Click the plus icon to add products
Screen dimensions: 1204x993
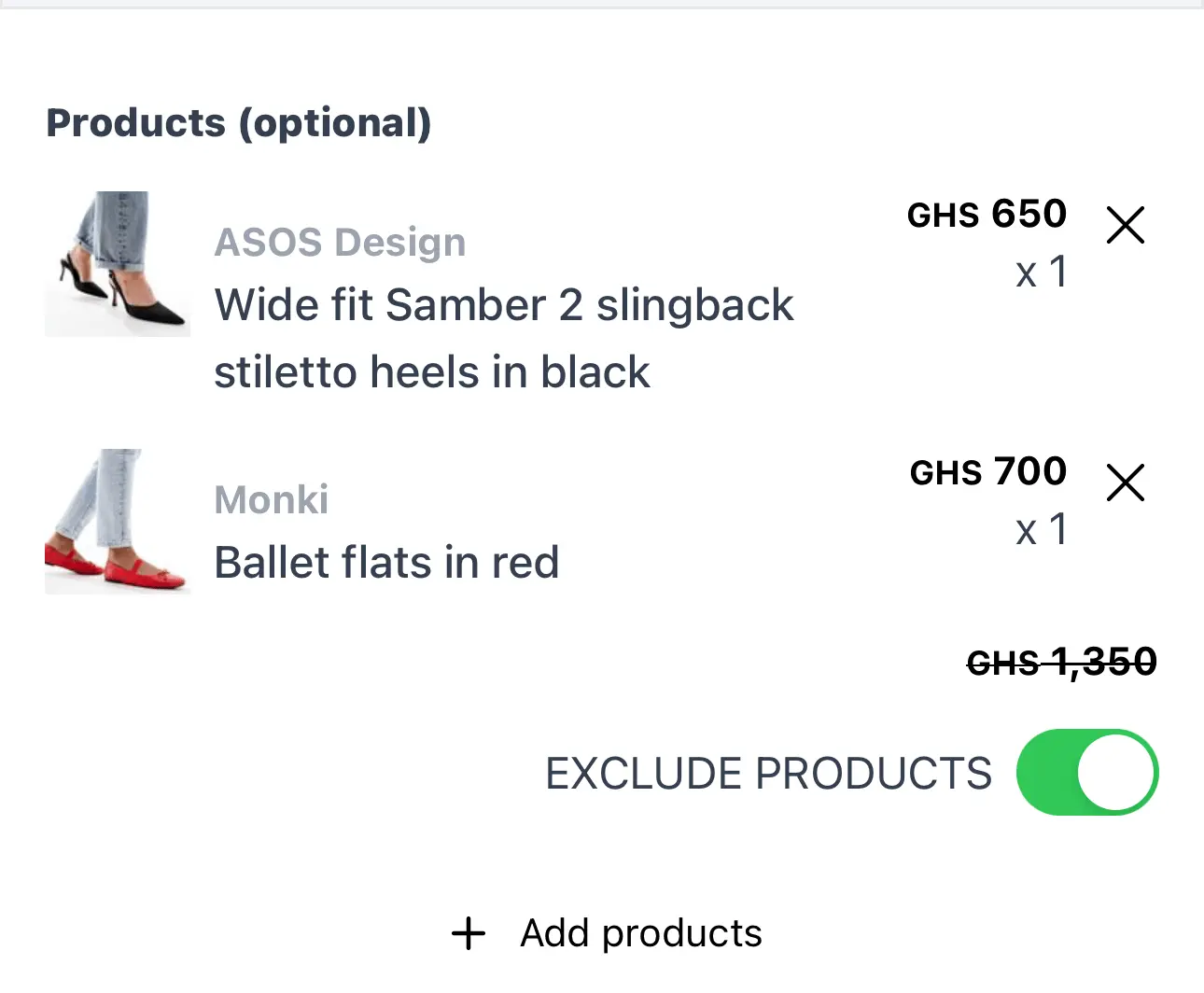pyautogui.click(x=467, y=932)
